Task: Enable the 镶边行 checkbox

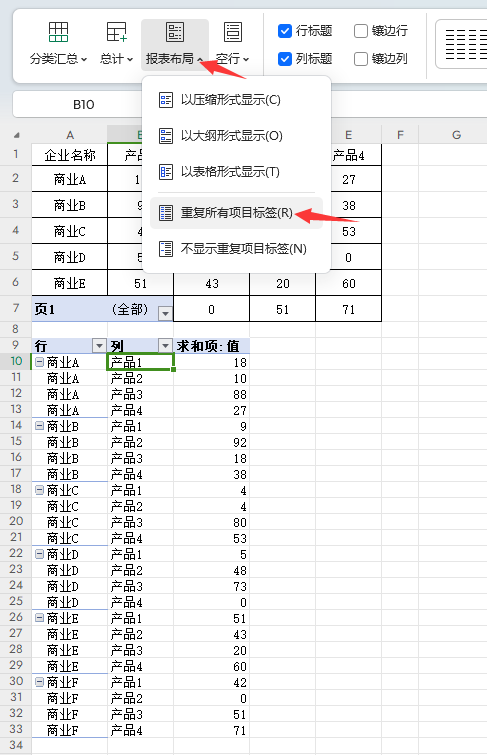Action: point(361,31)
